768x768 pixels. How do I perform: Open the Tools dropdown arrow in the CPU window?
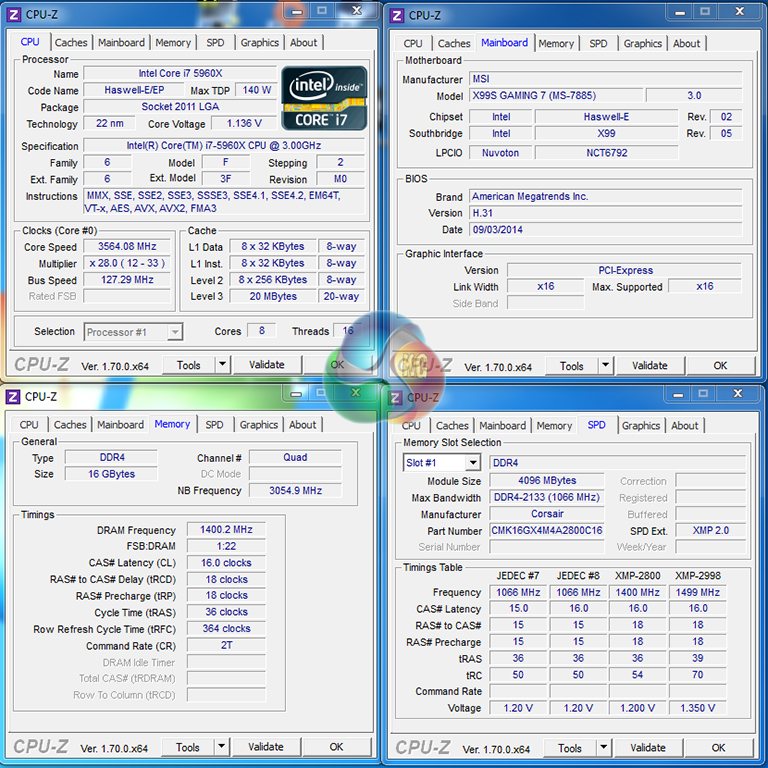click(222, 365)
